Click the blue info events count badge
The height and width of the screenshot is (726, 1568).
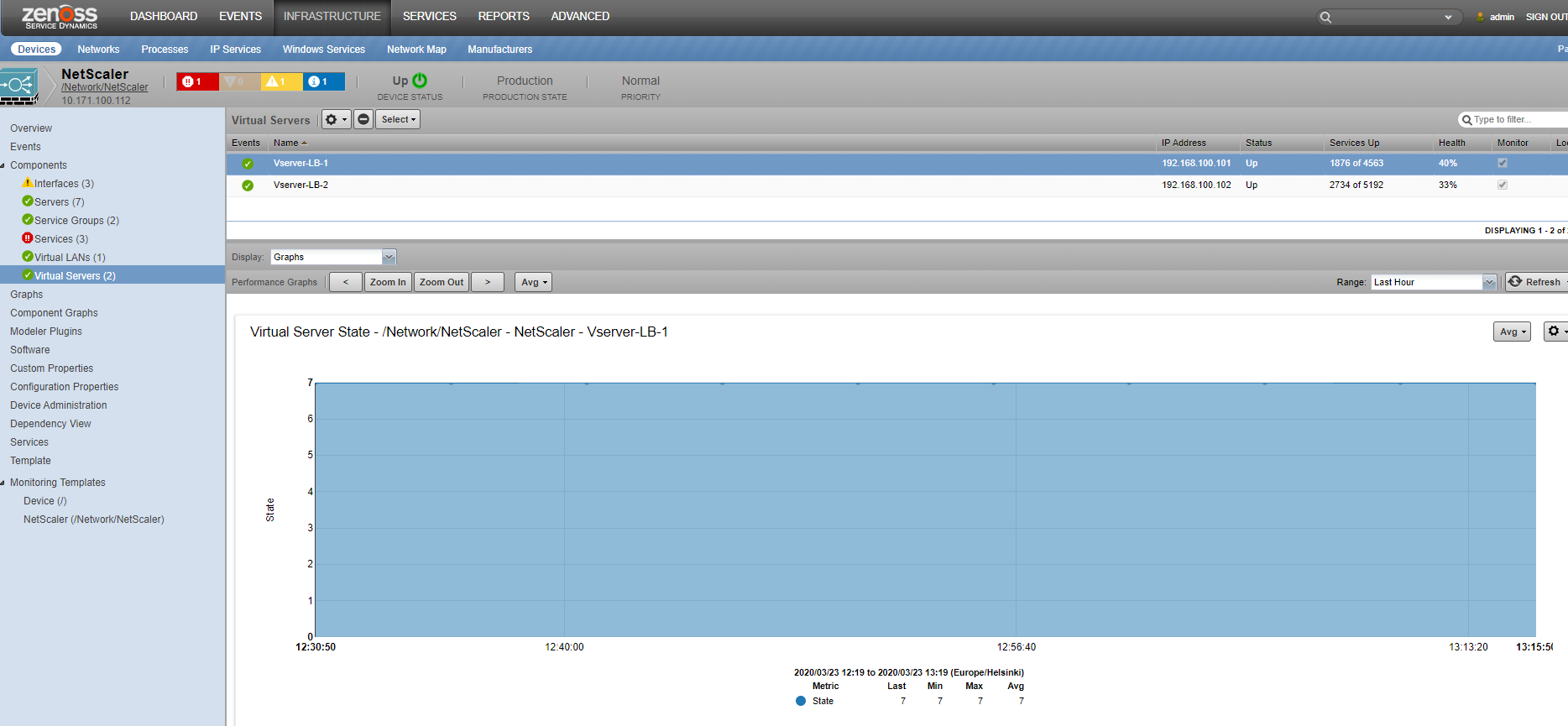[x=323, y=81]
